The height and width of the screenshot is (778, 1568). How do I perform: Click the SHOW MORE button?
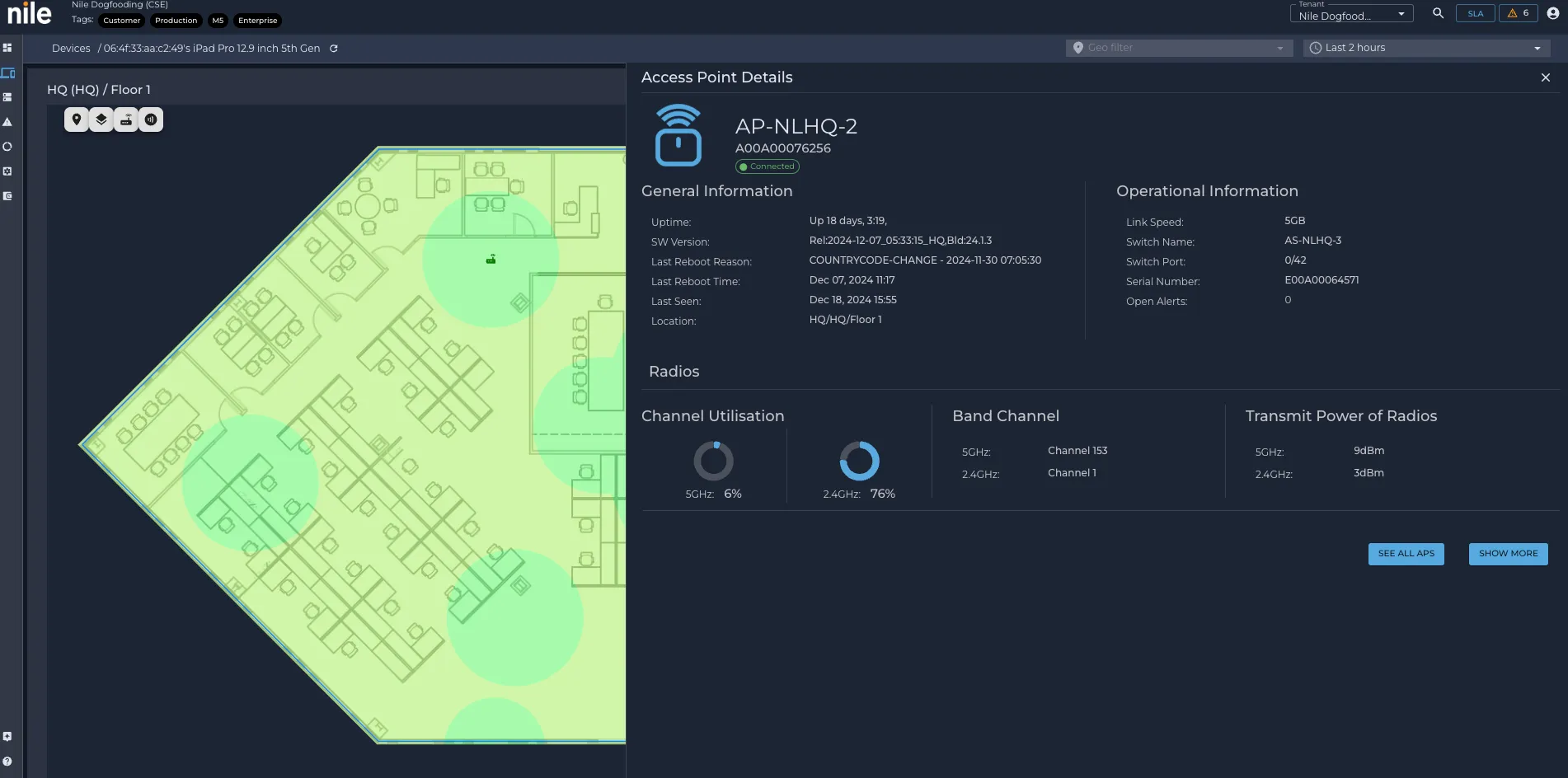point(1509,554)
